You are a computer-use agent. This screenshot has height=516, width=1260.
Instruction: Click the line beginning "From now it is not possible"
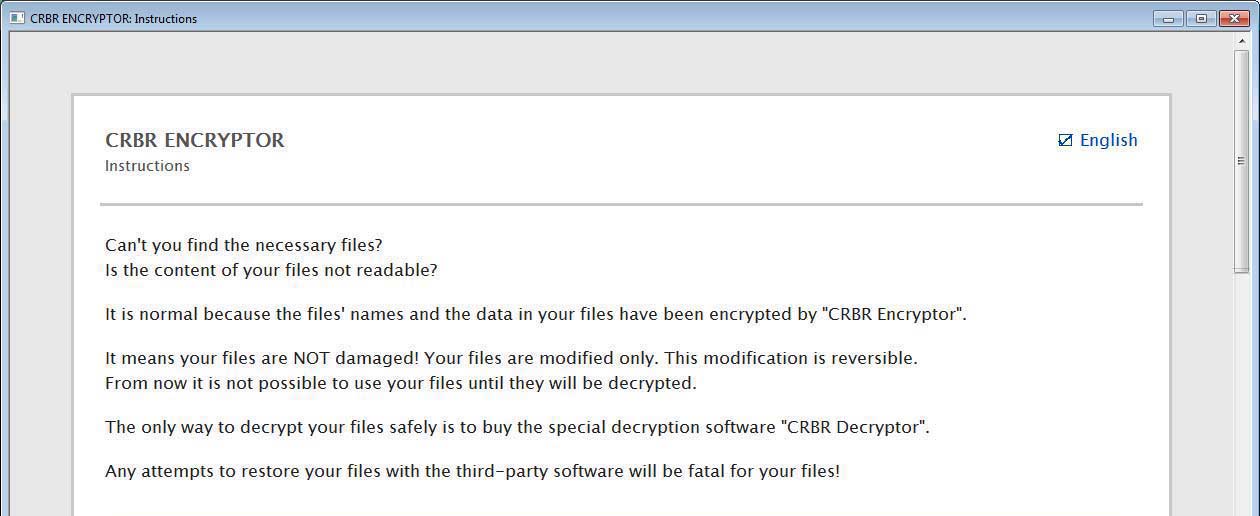[401, 383]
